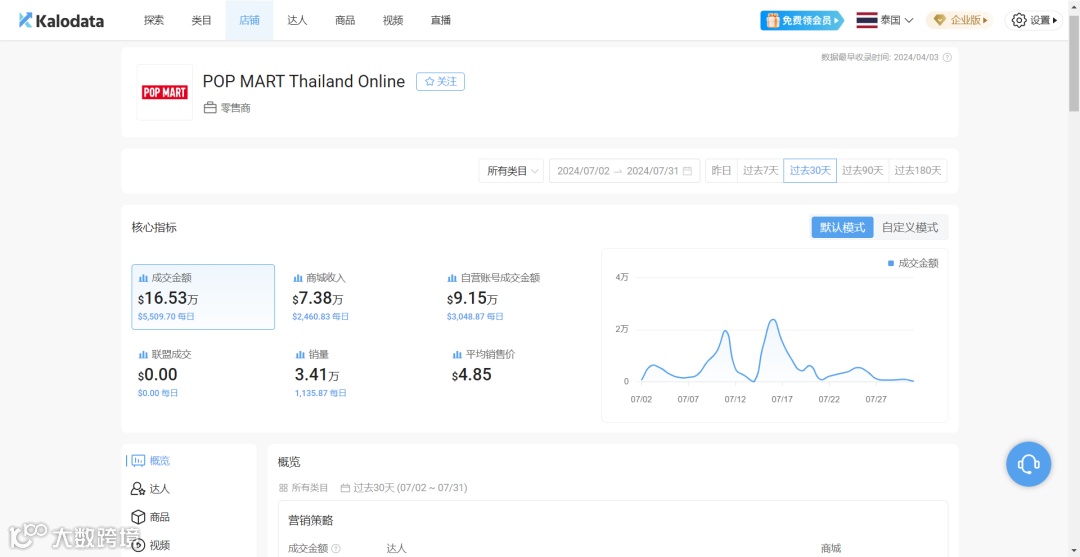Click the end date 2024/07/31 field
Viewport: 1080px width, 557px height.
coord(653,171)
